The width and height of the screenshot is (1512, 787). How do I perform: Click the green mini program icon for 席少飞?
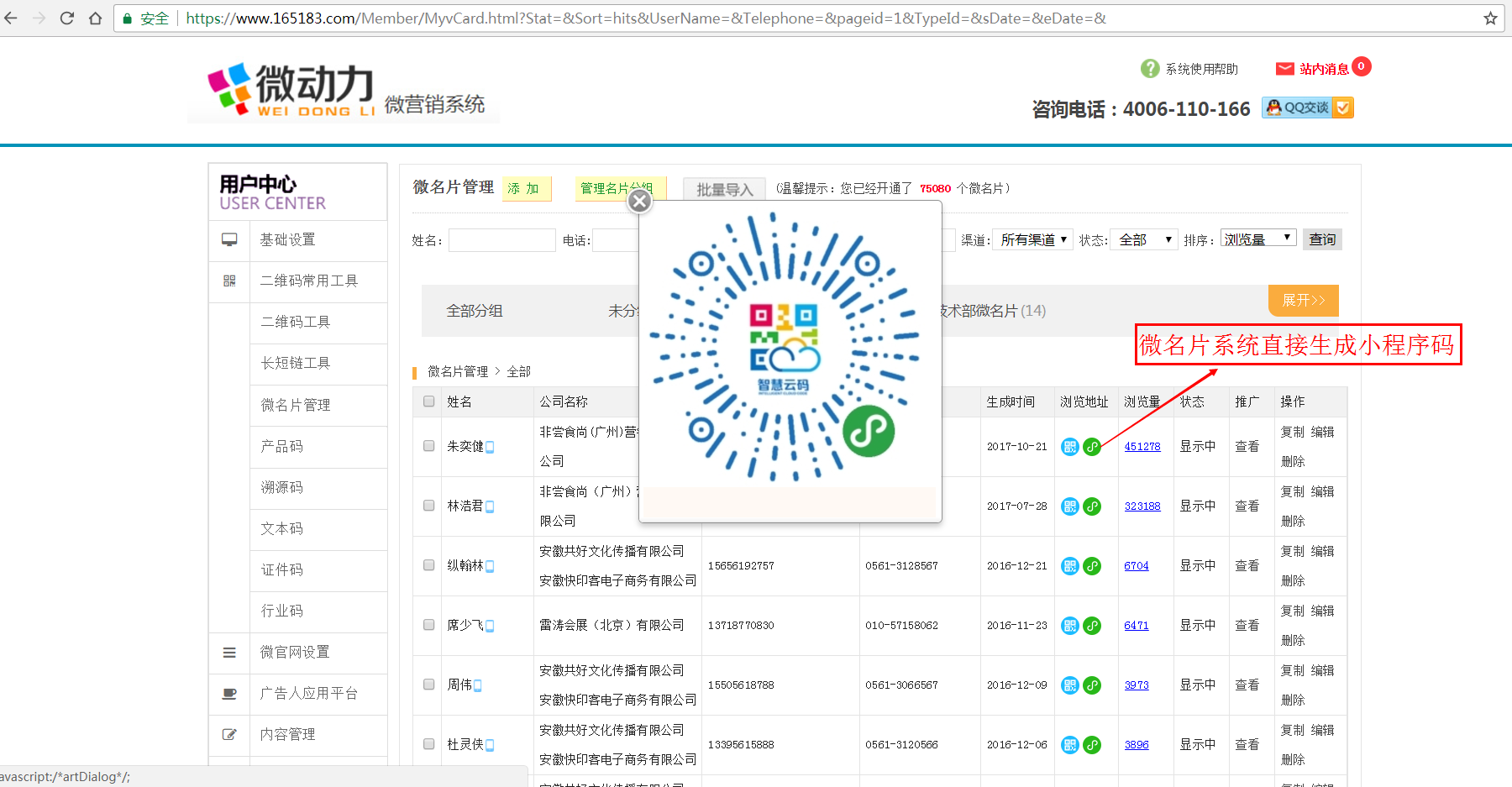tap(1092, 626)
